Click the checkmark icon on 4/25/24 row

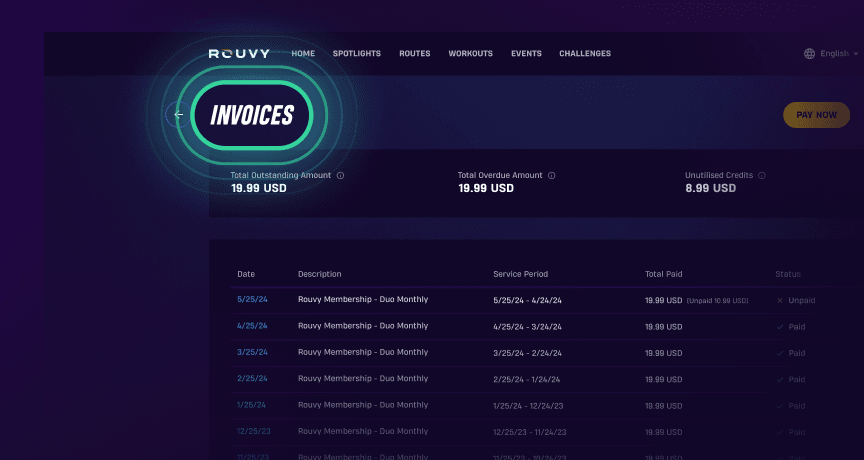780,326
